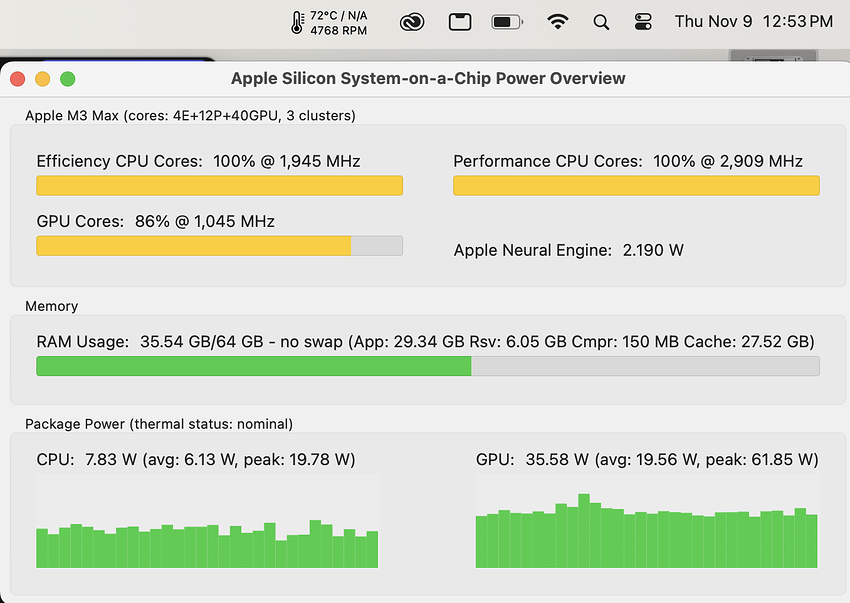
Task: Open Control Center
Action: coord(643,22)
